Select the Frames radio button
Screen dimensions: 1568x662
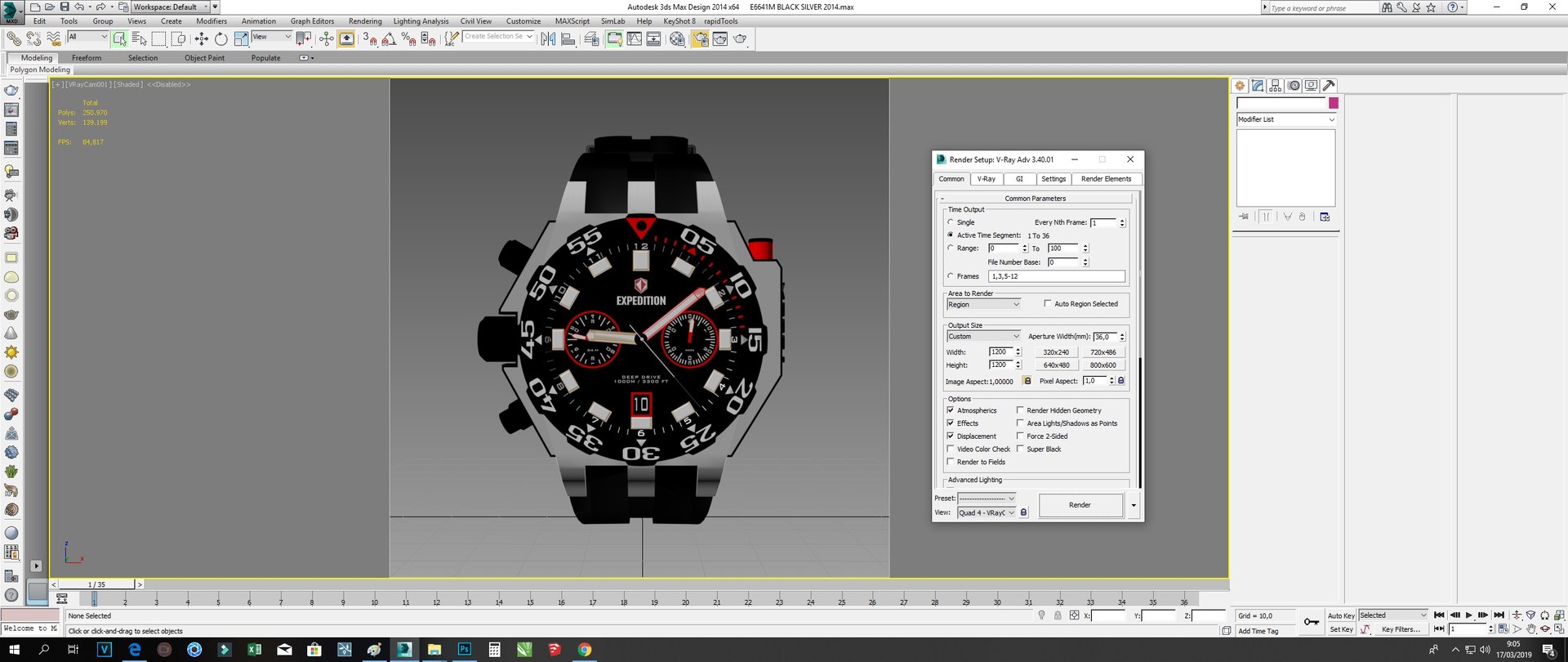pyautogui.click(x=951, y=276)
